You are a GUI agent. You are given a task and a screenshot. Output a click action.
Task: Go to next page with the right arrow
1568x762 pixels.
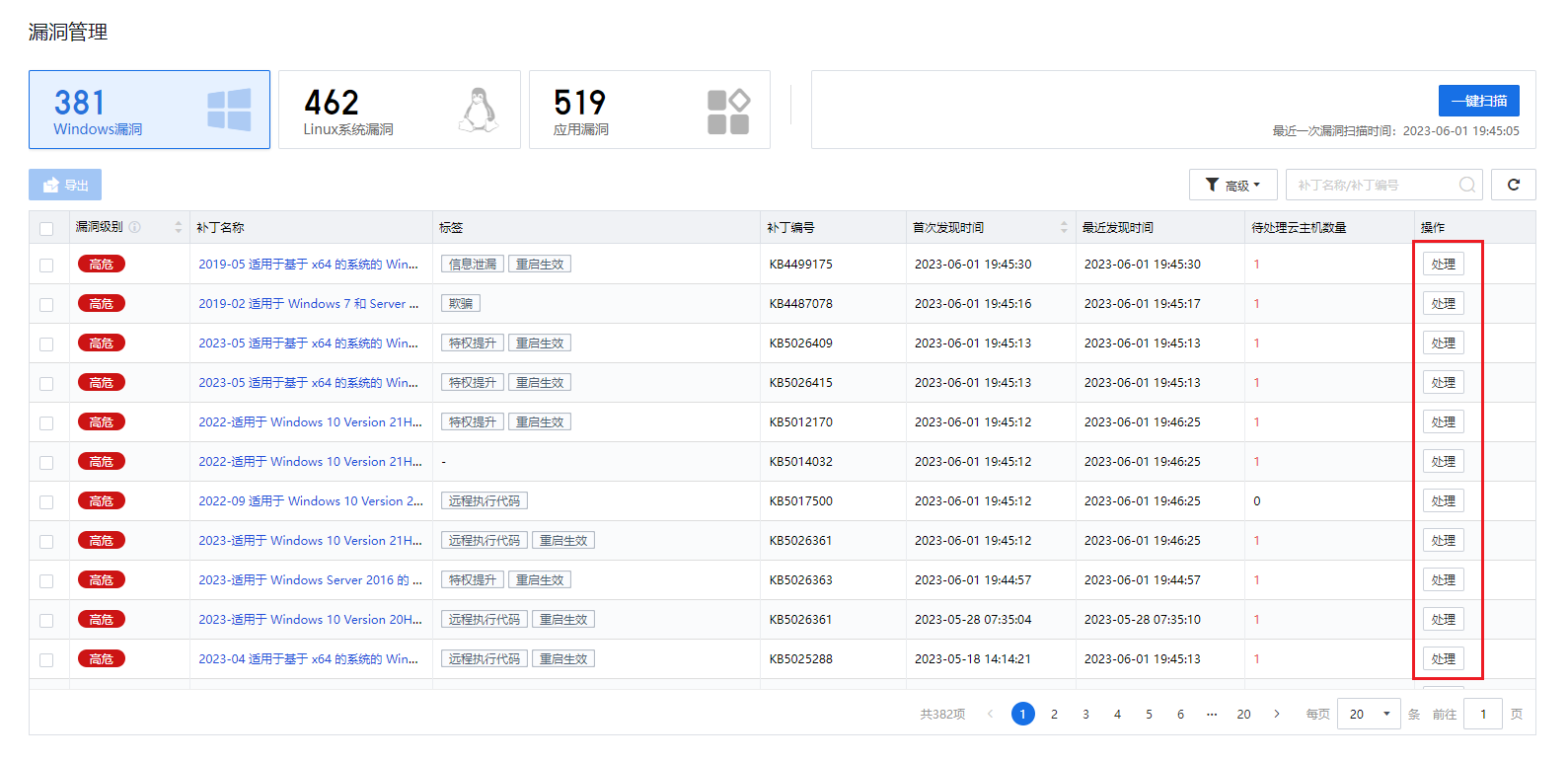pos(1276,714)
